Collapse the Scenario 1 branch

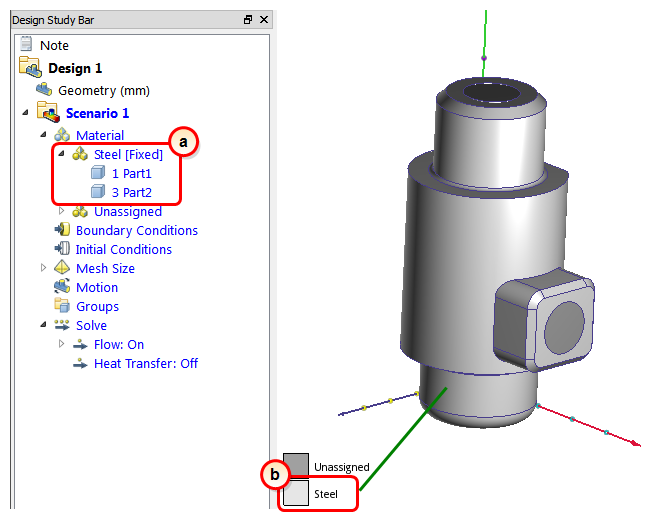coord(26,112)
